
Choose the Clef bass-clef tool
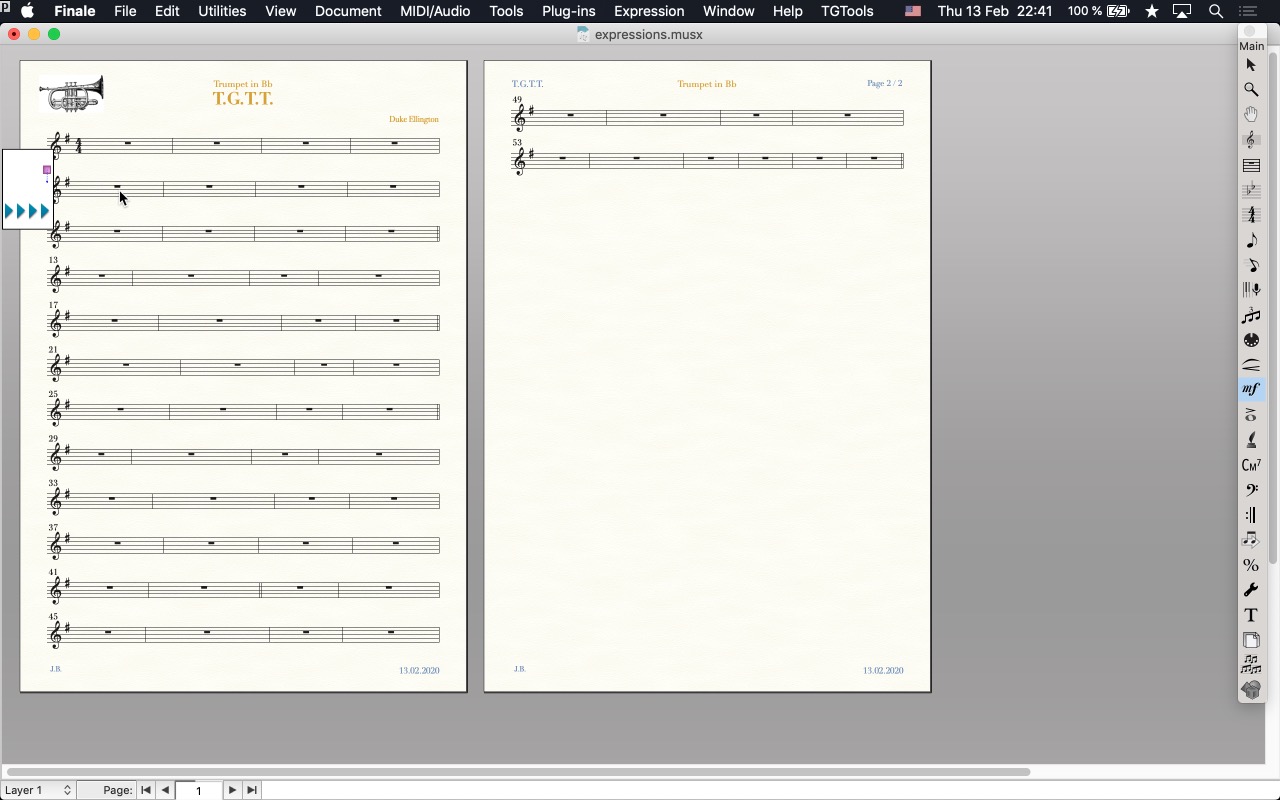click(x=1251, y=490)
